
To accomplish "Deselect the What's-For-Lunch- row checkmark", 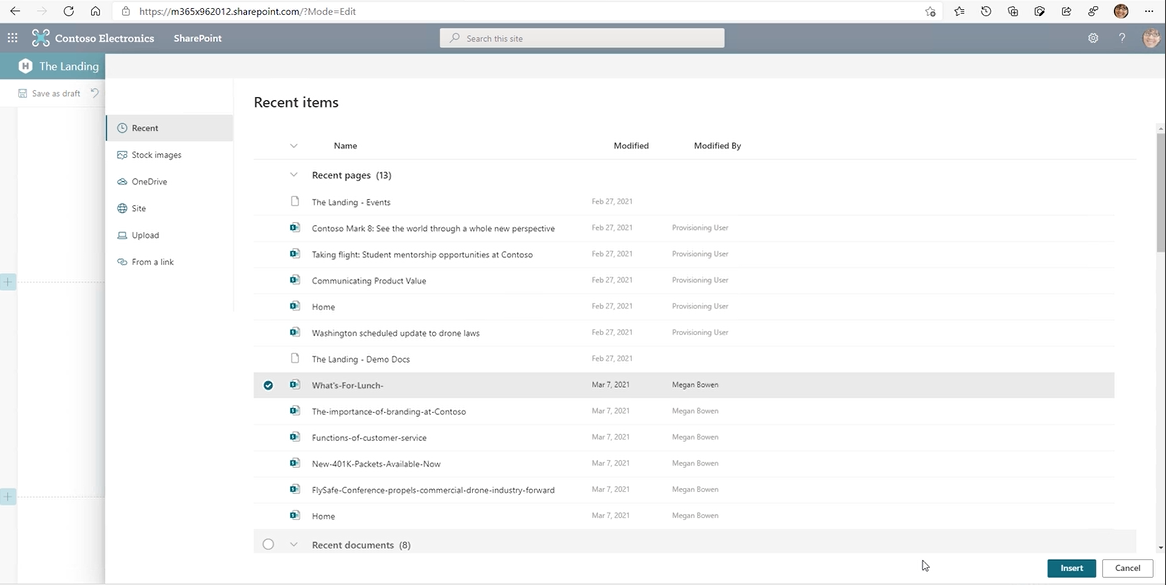I will (268, 385).
